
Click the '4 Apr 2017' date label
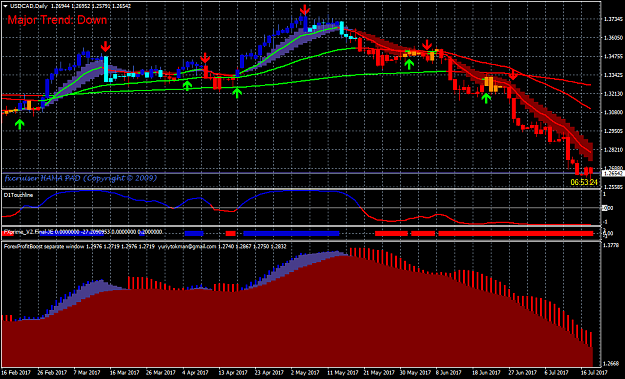(196, 373)
